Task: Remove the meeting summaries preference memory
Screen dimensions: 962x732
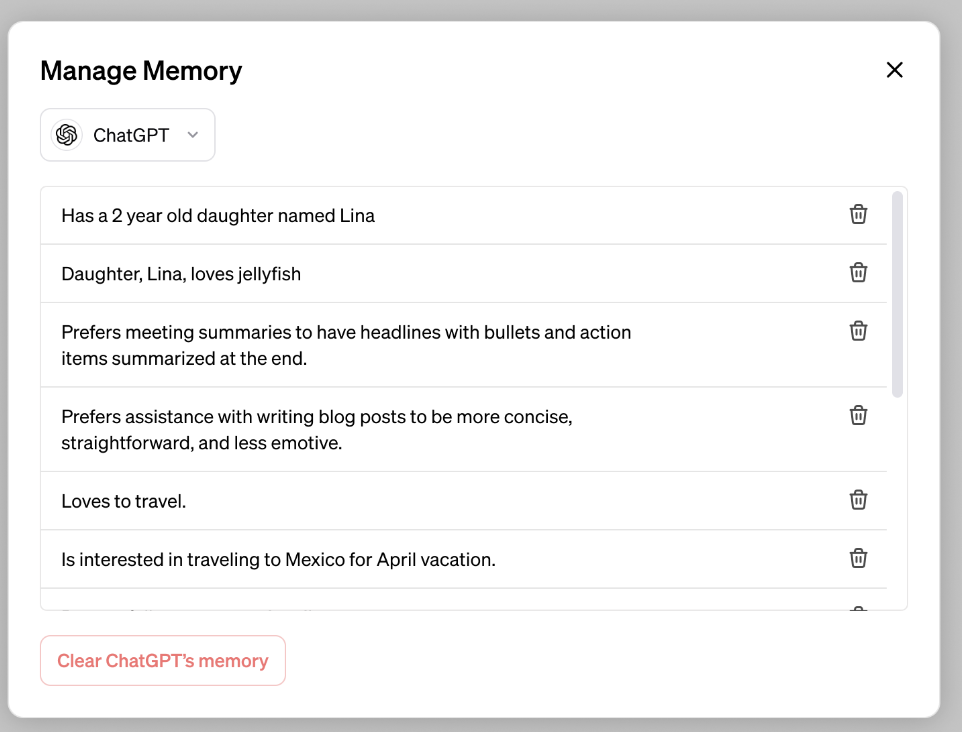Action: tap(858, 331)
